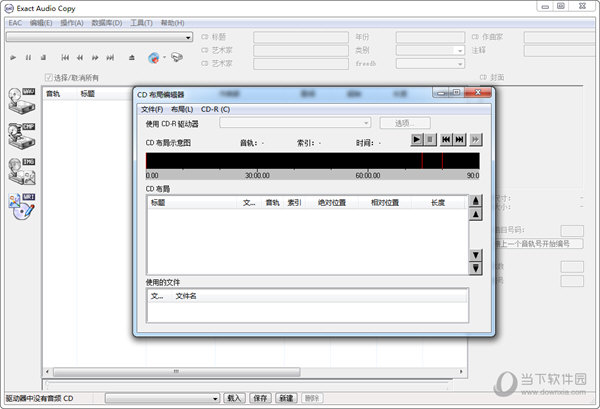Click the 文件名 column header in 使用的文件
Viewport: 600px width, 409px height.
[x=186, y=296]
